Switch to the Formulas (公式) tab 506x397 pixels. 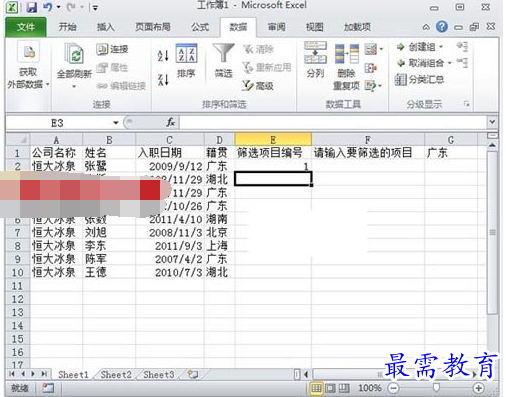click(200, 27)
